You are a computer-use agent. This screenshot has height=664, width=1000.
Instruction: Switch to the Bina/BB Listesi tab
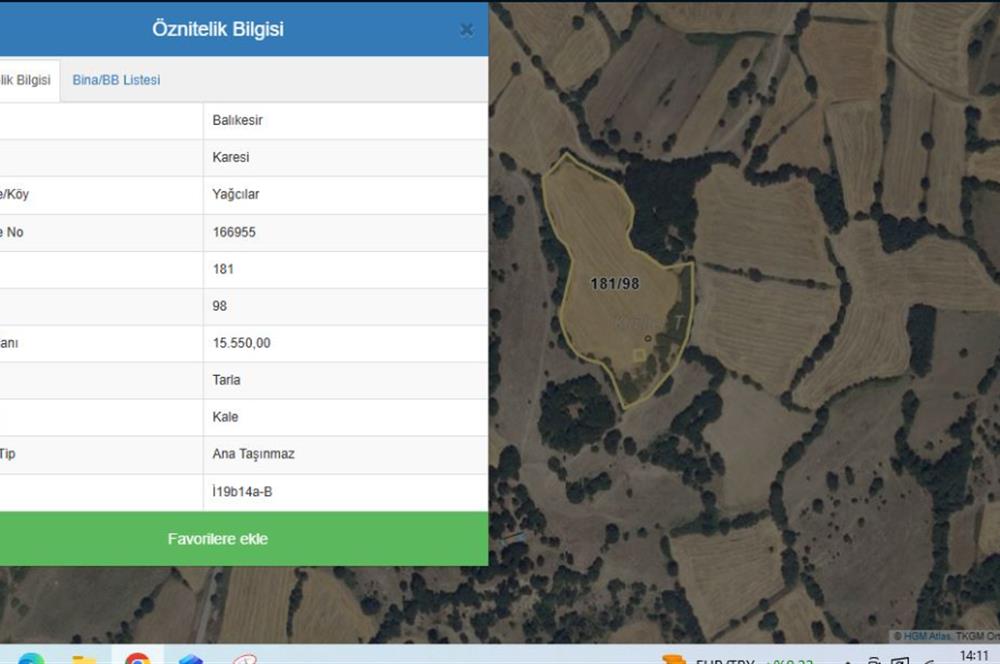click(116, 80)
